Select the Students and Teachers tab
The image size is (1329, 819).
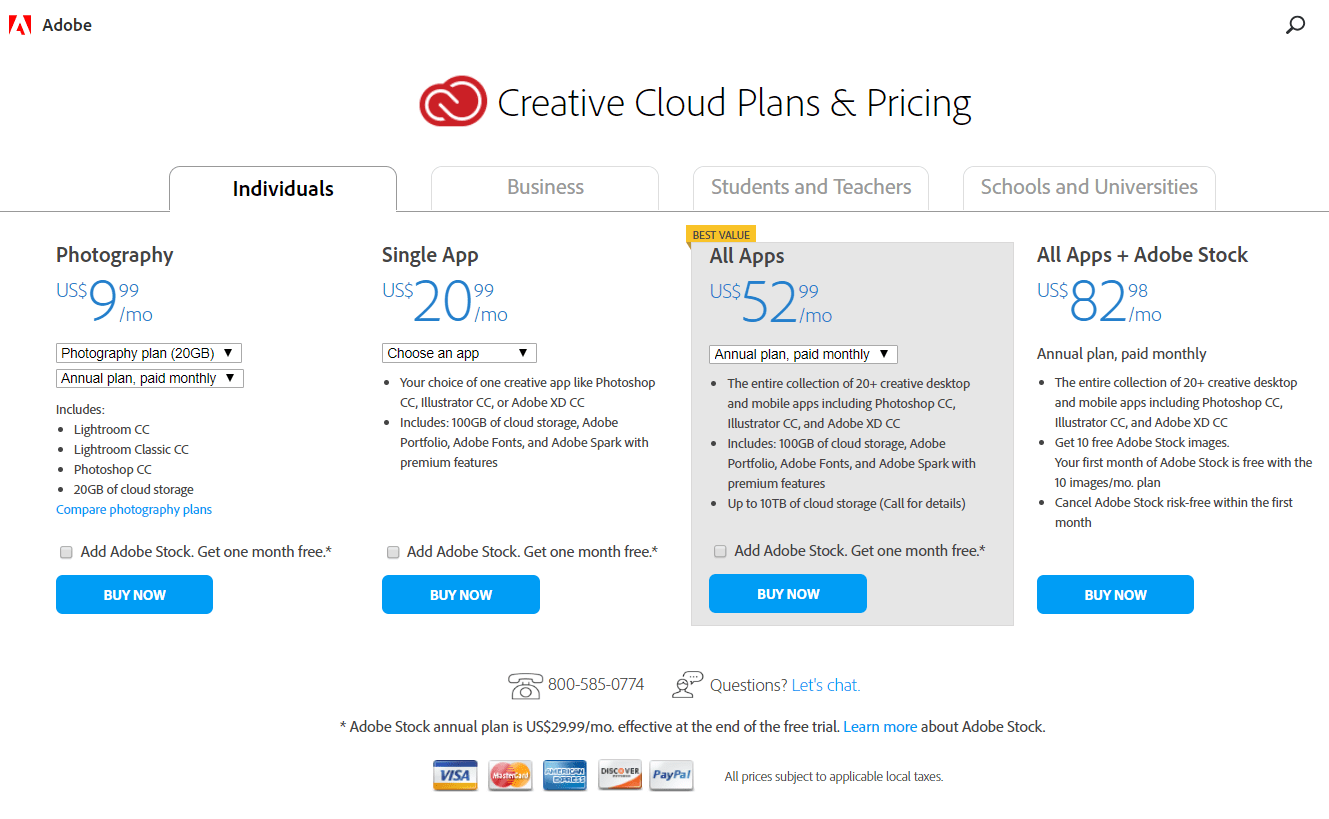pos(811,187)
